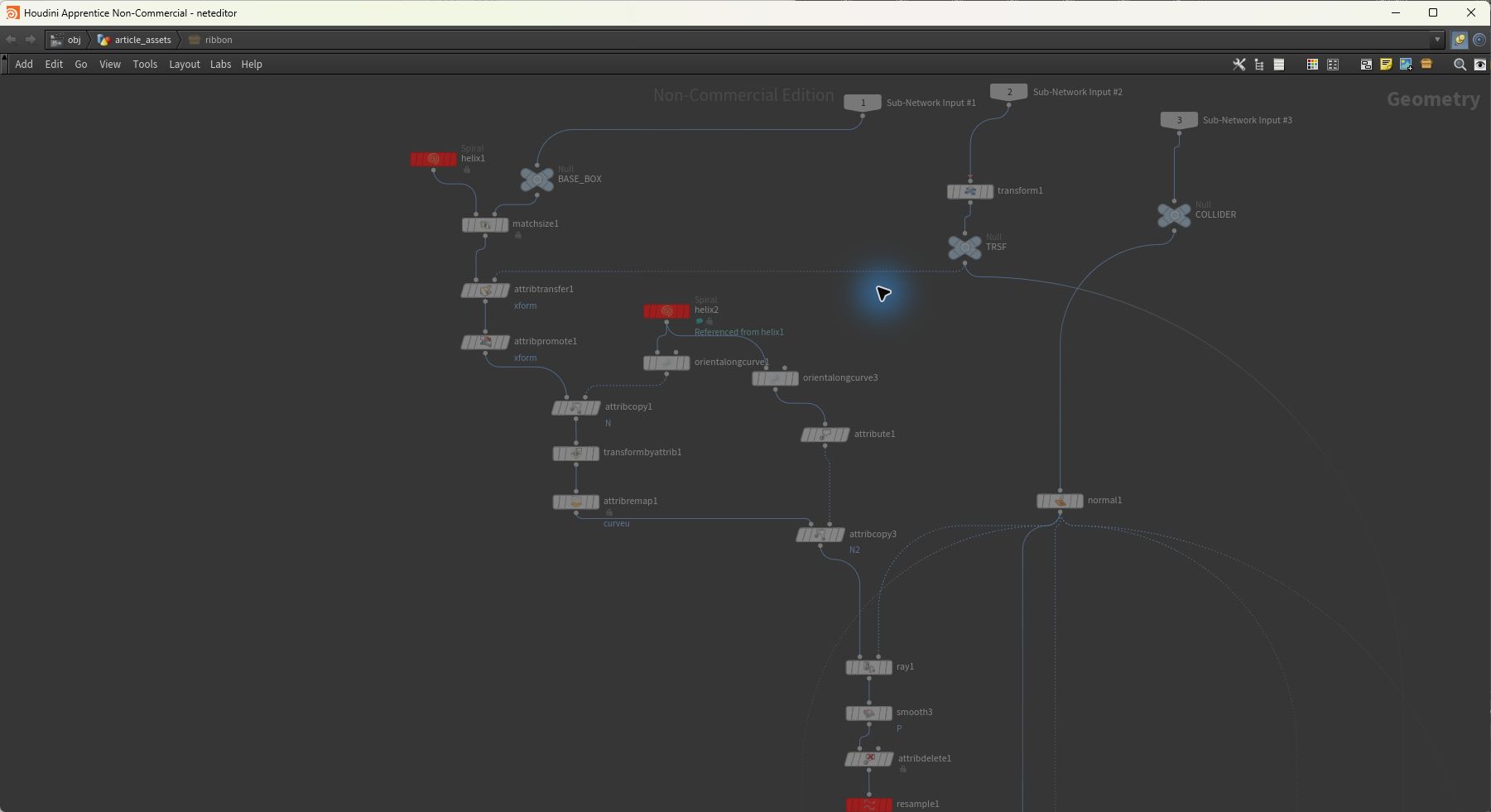The image size is (1491, 812).
Task: Open the Layout menu
Action: click(x=185, y=65)
